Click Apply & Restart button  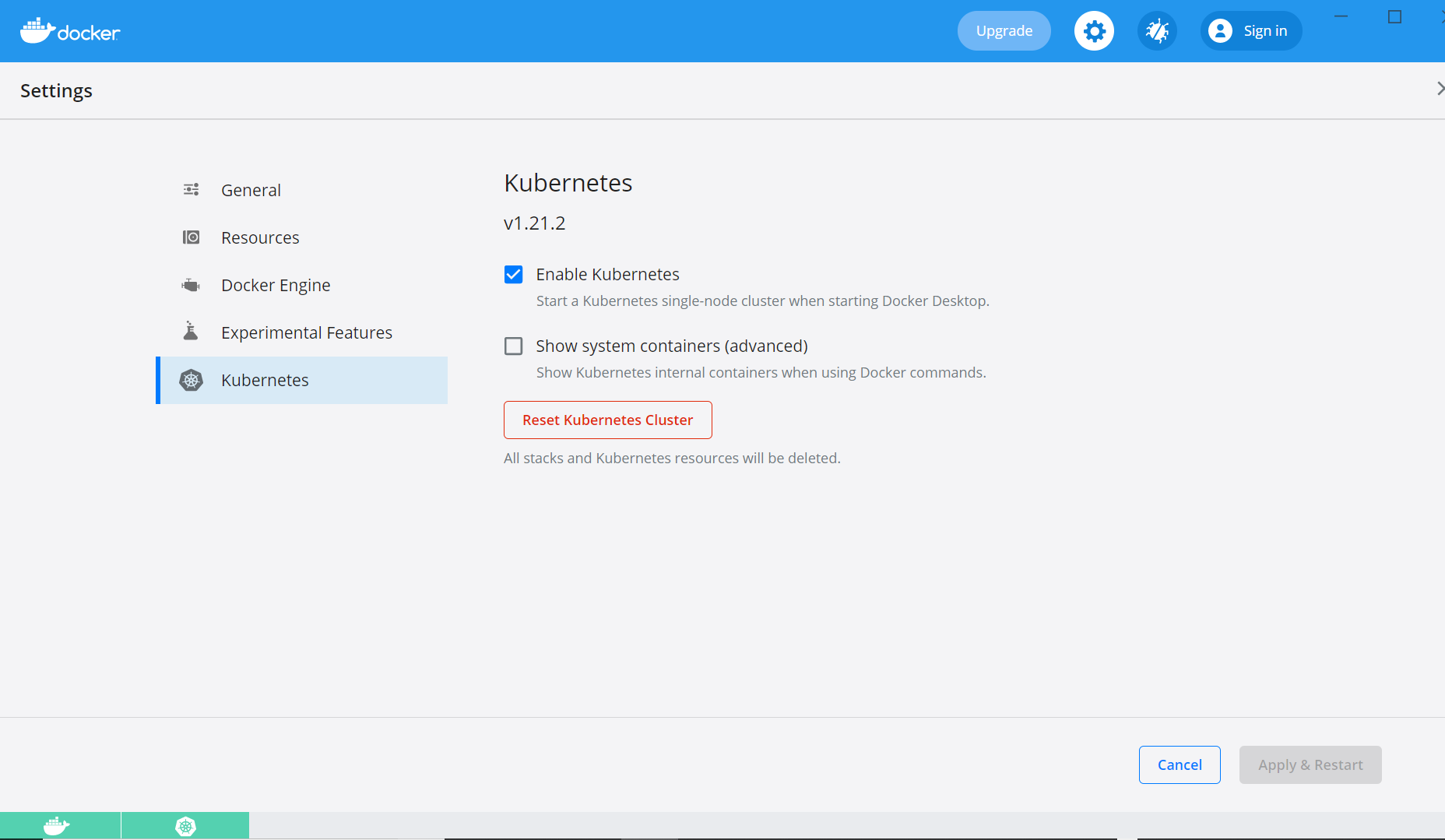tap(1310, 765)
